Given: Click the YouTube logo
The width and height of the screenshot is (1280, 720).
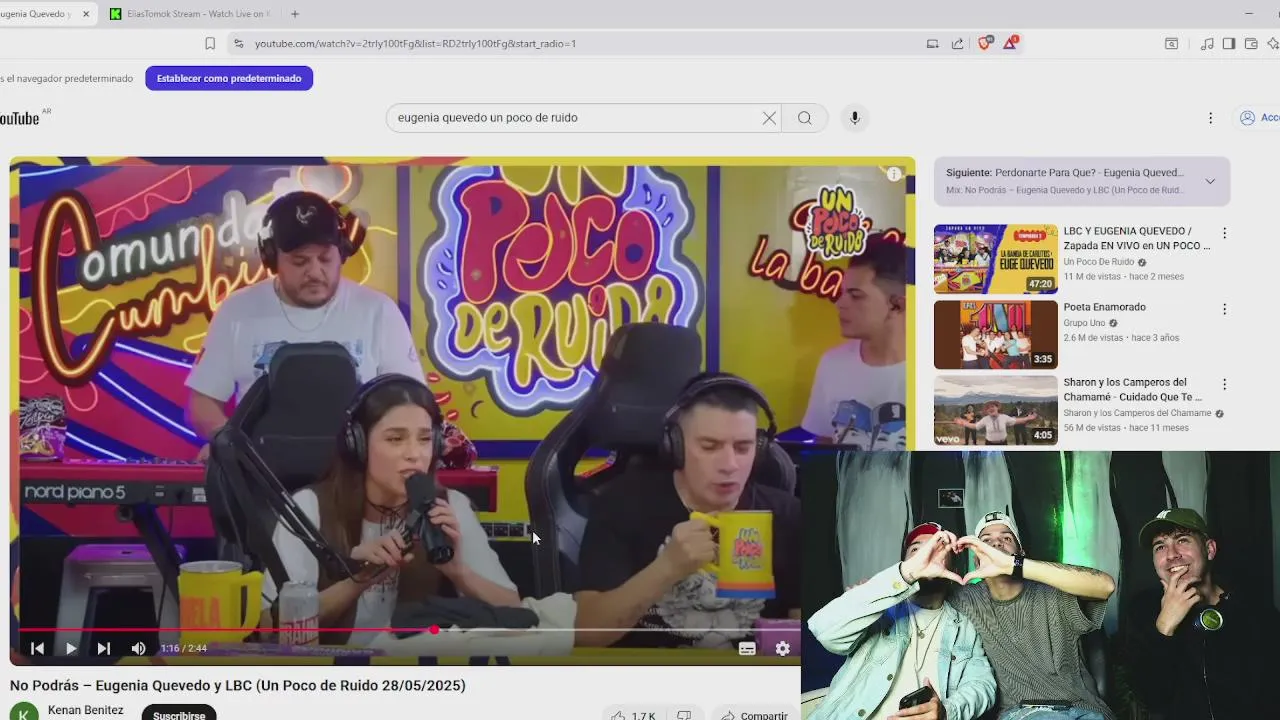Looking at the screenshot, I should (x=22, y=118).
